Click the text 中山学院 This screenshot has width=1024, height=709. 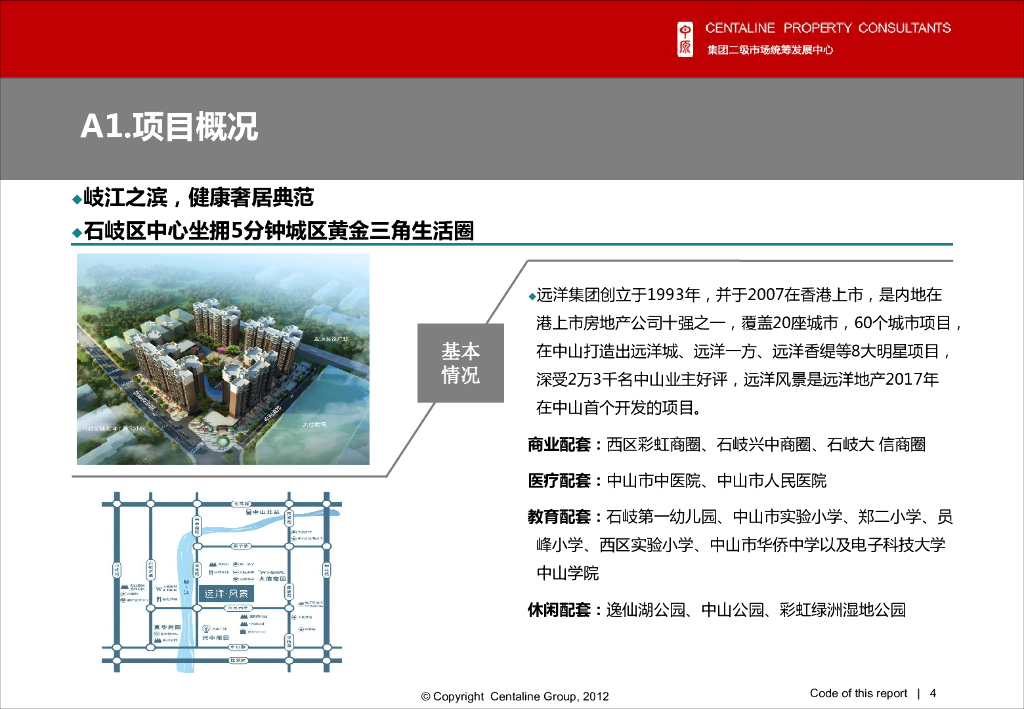point(568,573)
